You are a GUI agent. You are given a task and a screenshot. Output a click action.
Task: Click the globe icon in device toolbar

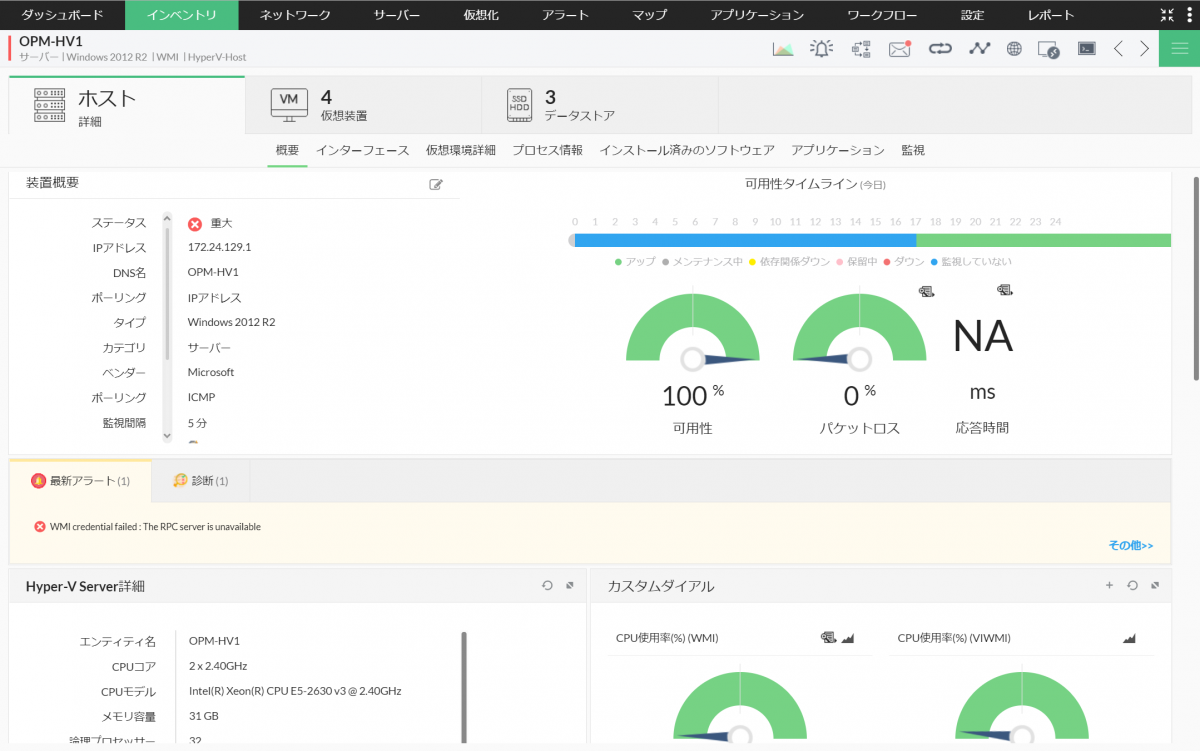click(x=1014, y=48)
